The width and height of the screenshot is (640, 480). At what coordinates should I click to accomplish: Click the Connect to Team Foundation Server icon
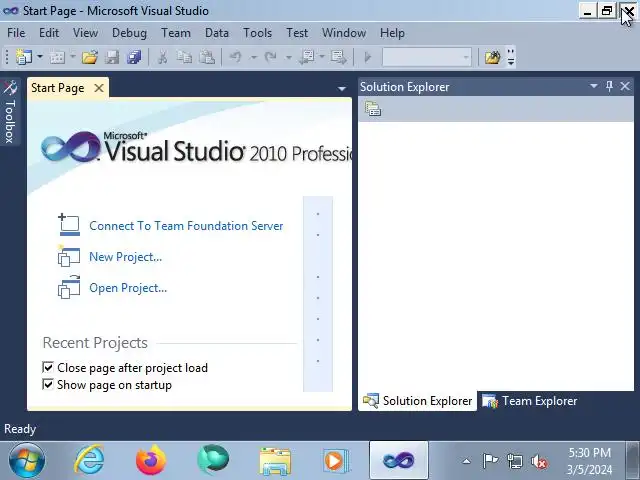pyautogui.click(x=69, y=224)
